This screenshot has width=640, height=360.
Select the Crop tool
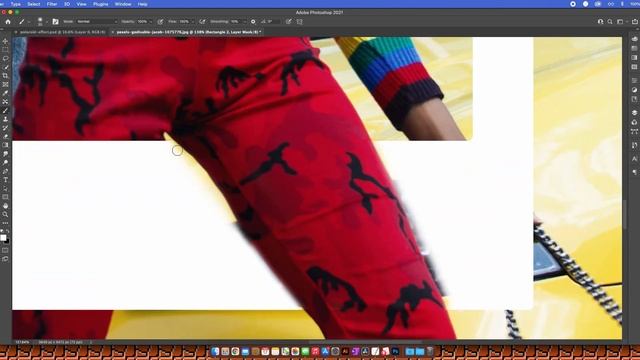tap(5, 76)
